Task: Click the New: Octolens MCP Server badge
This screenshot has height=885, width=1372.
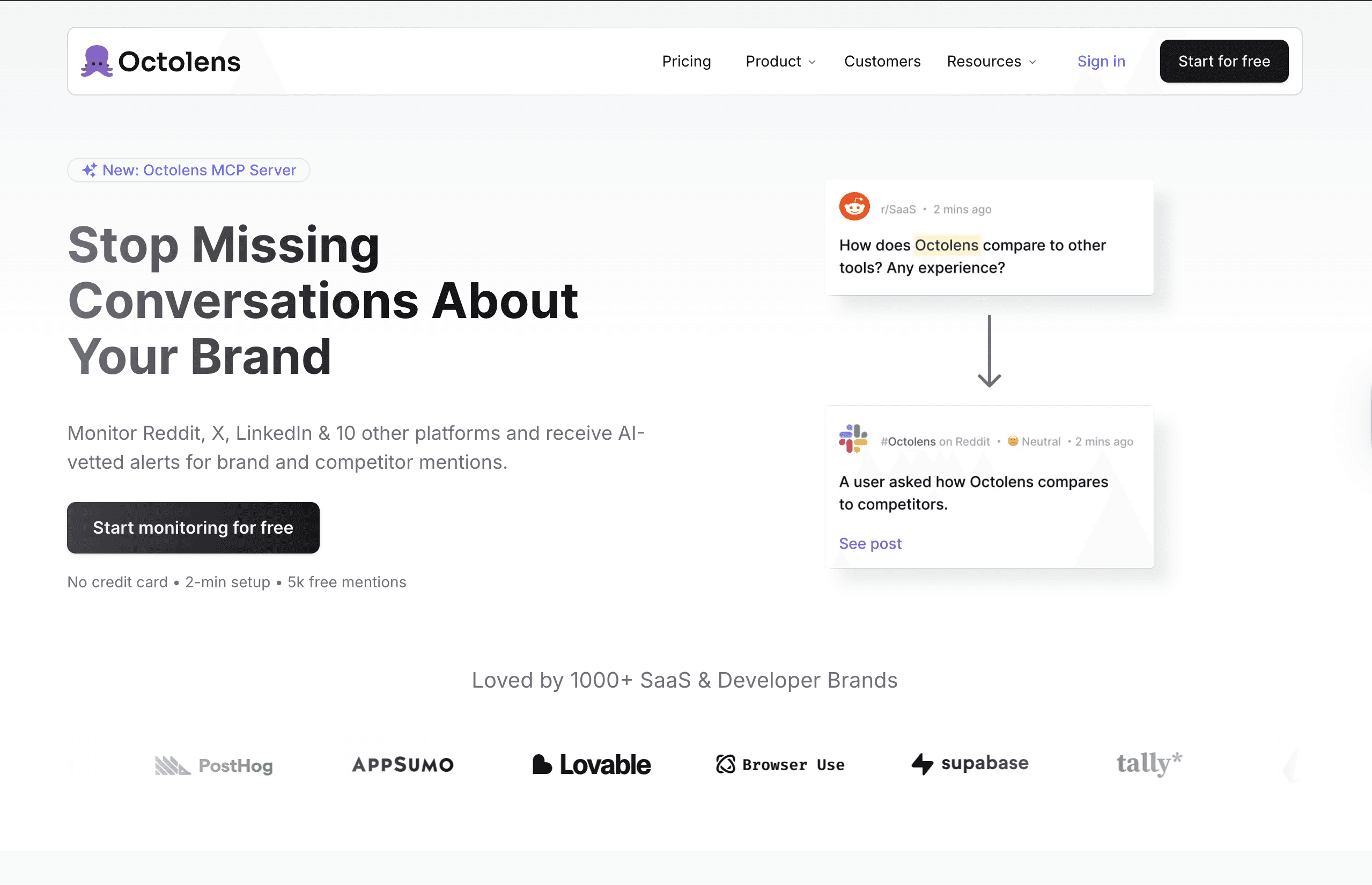Action: tap(188, 170)
